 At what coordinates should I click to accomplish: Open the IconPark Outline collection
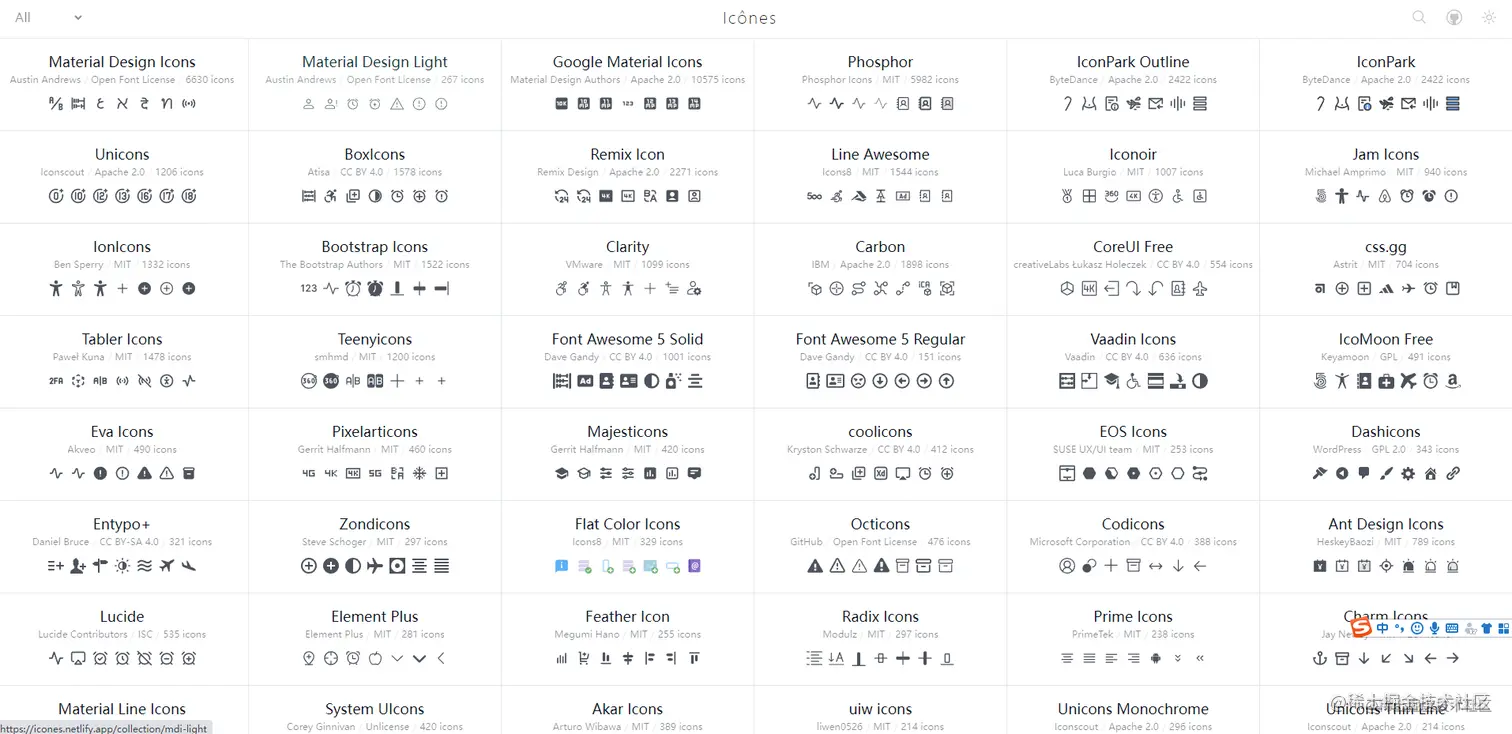click(x=1133, y=62)
